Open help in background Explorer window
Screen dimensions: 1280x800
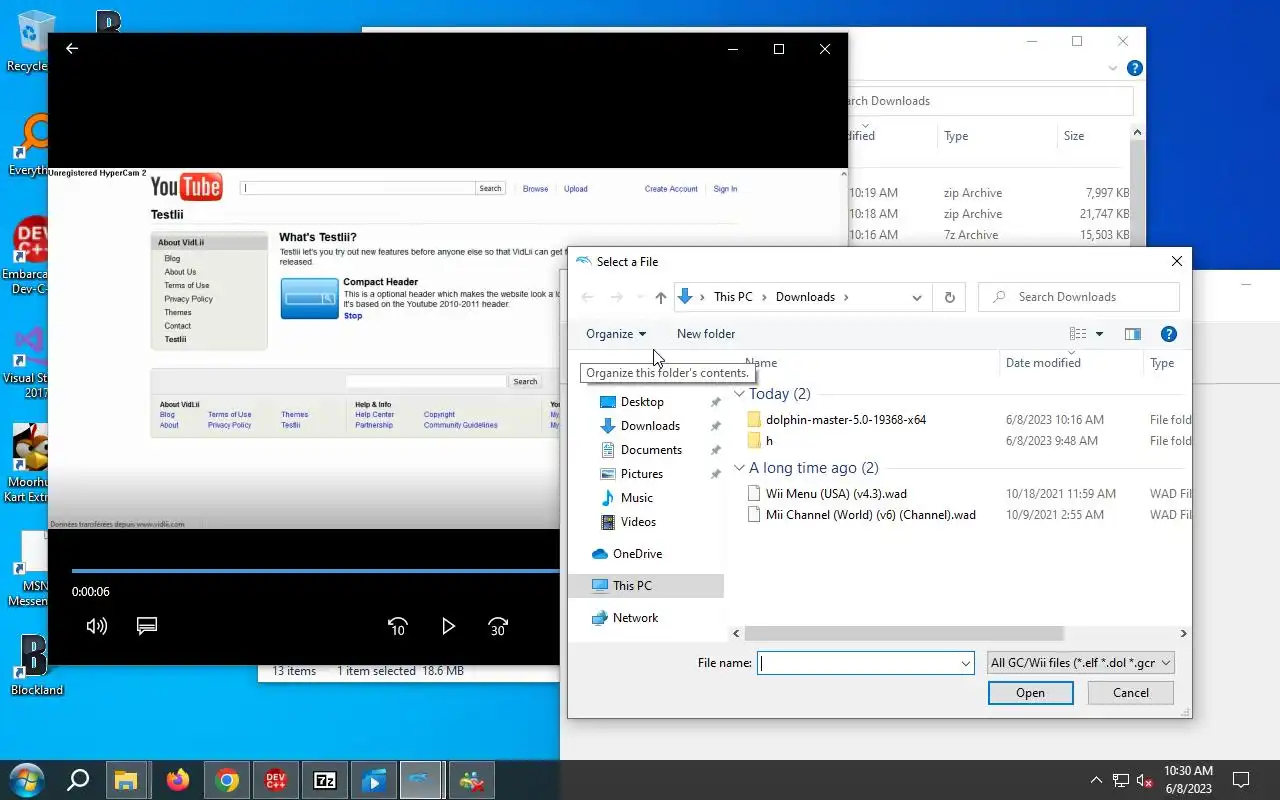(1134, 69)
